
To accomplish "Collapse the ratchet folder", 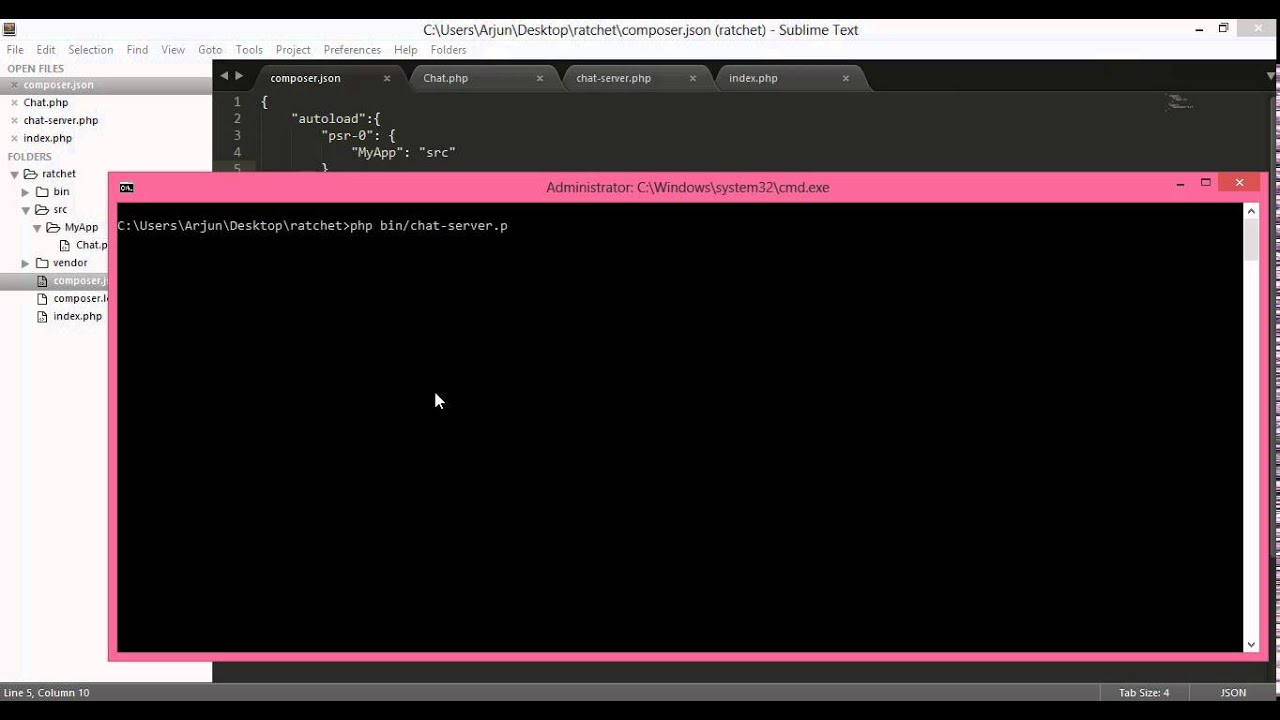I will [x=14, y=174].
